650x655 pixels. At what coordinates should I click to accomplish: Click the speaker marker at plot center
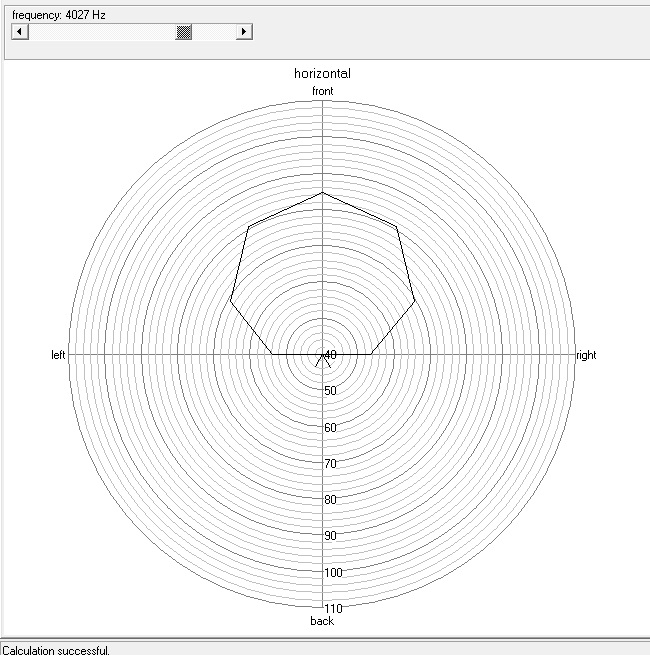click(x=322, y=361)
